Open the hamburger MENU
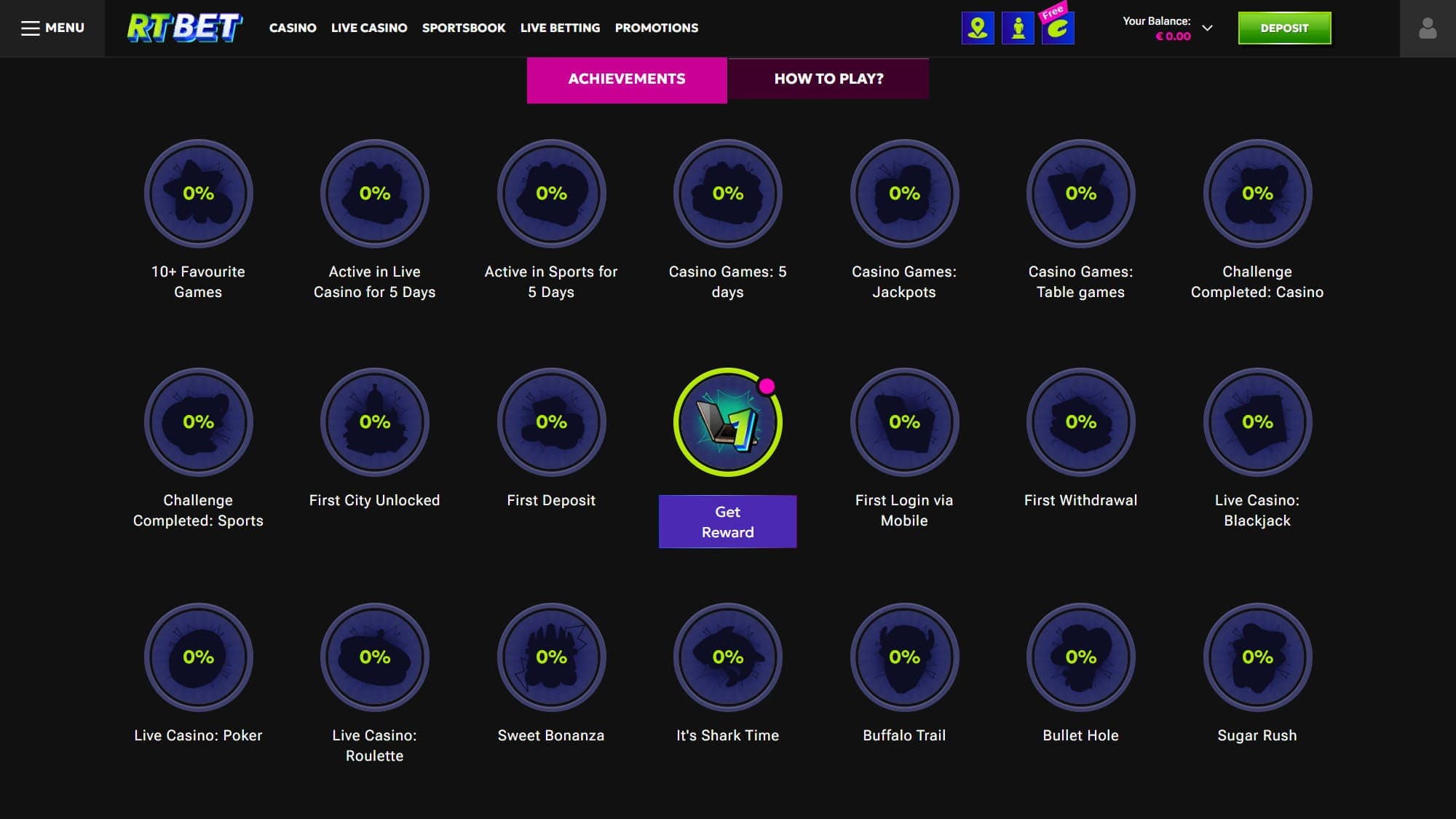 click(52, 28)
